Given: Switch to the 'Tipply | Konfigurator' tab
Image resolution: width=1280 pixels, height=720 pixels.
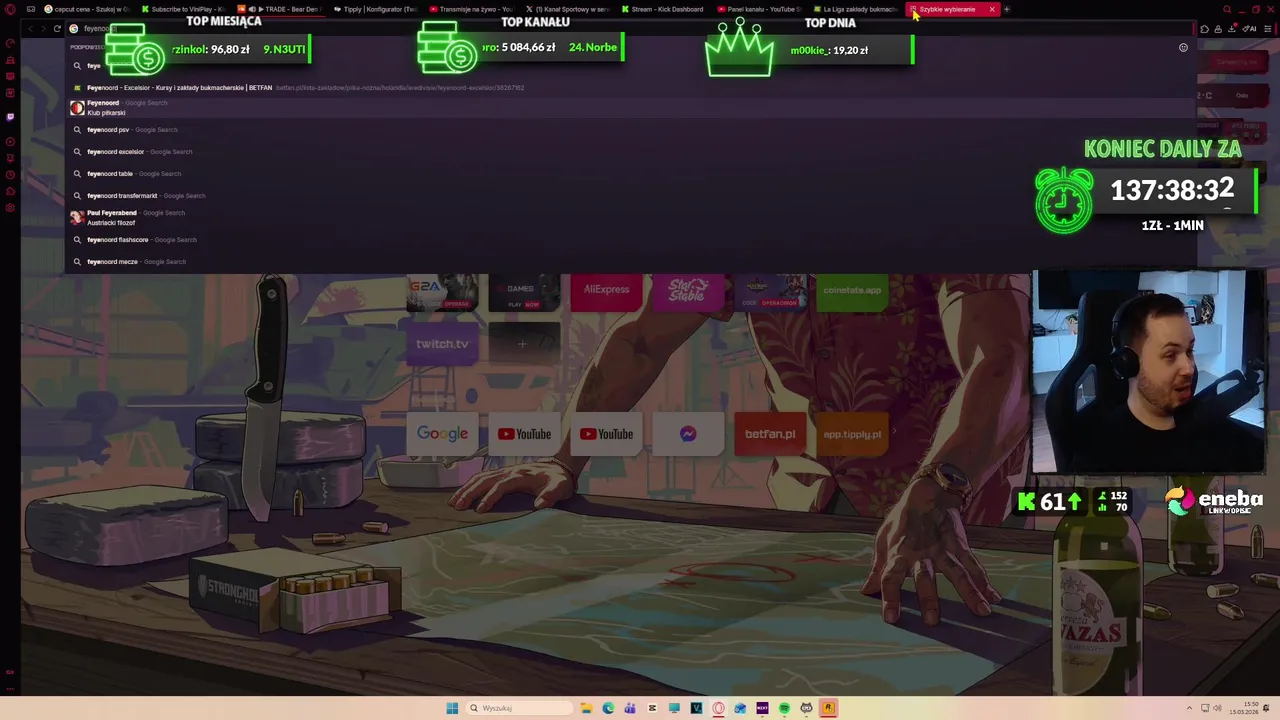Looking at the screenshot, I should pos(376,9).
